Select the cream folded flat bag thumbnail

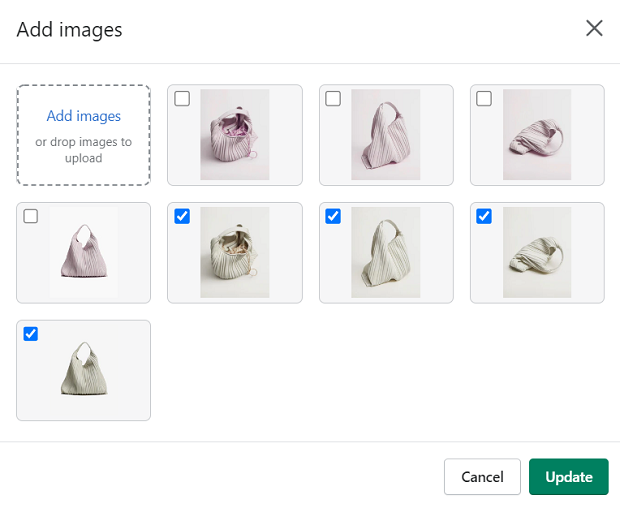(x=537, y=252)
